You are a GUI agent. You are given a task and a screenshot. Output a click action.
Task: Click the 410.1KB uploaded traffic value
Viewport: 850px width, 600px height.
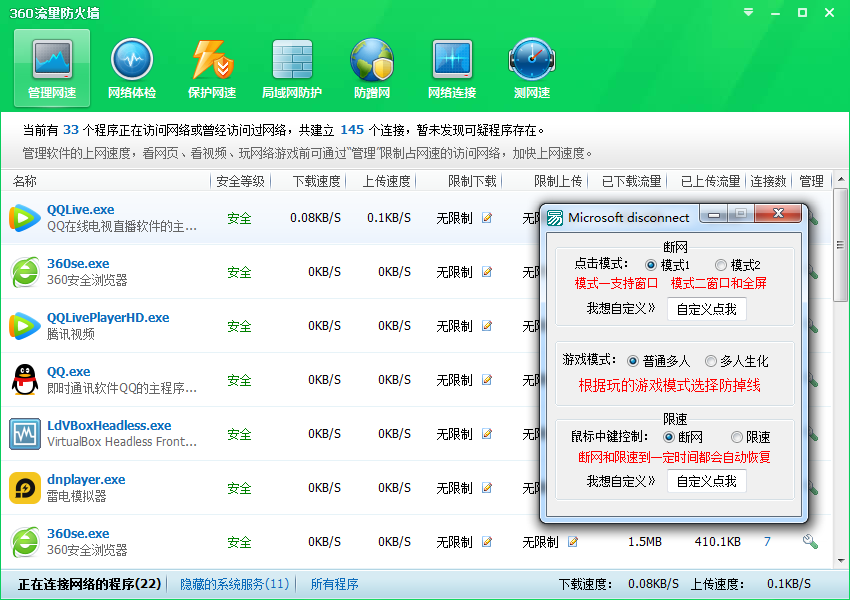pos(718,541)
